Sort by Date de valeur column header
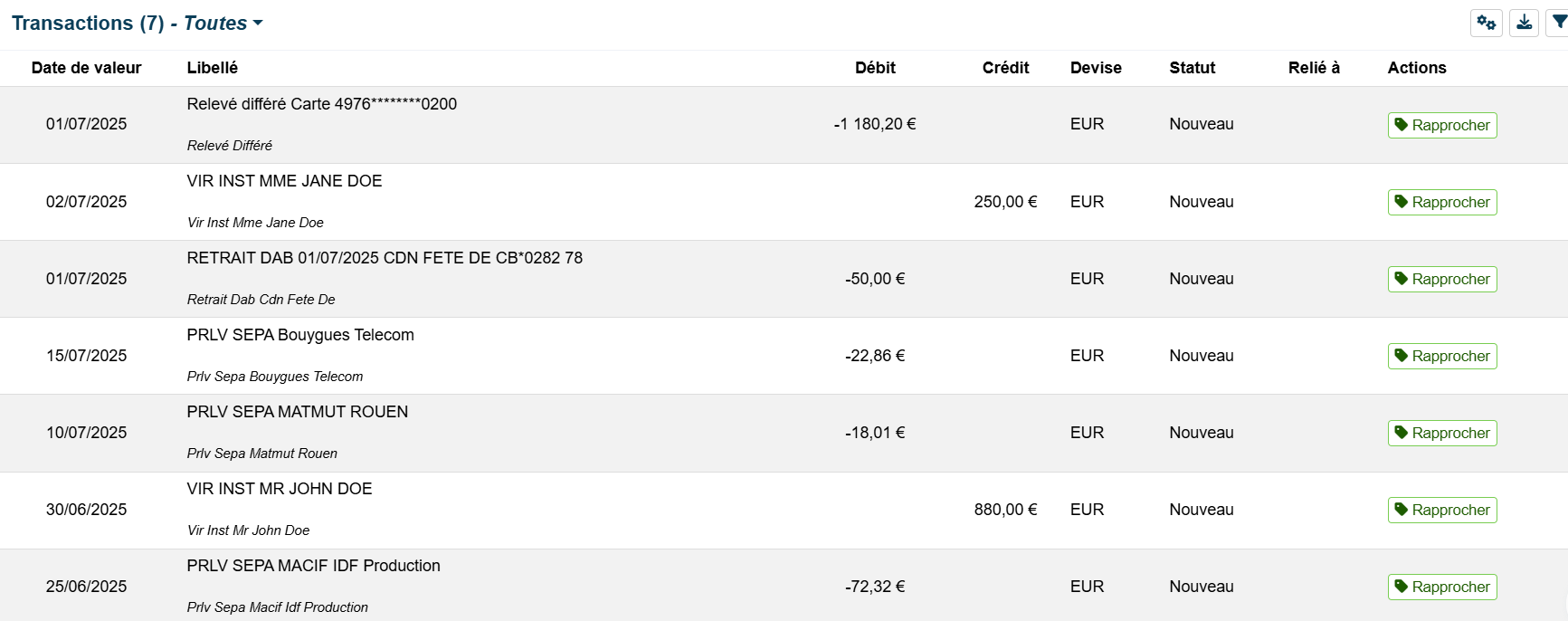 (x=86, y=68)
